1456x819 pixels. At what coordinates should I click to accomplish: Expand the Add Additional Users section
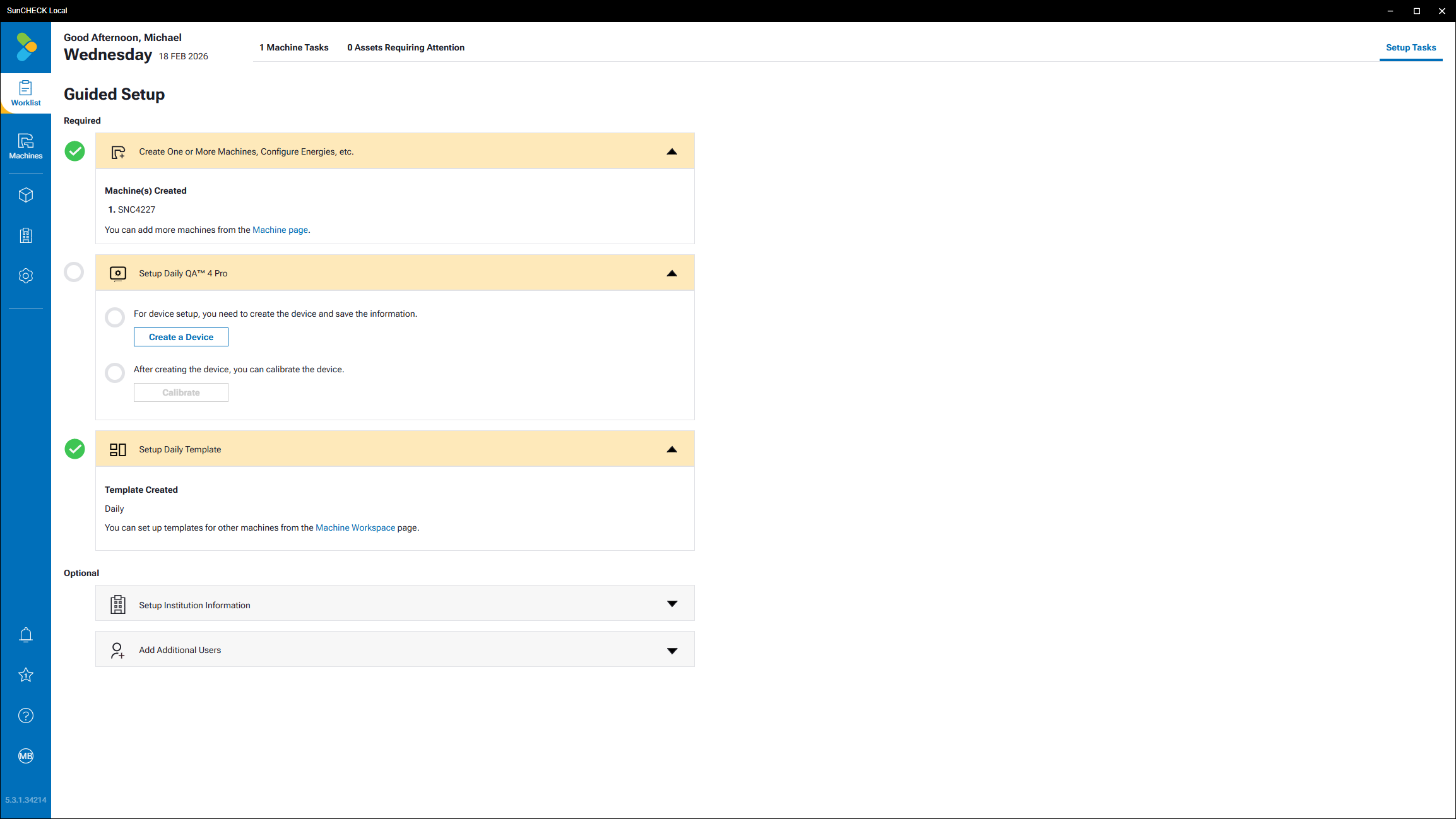coord(672,650)
